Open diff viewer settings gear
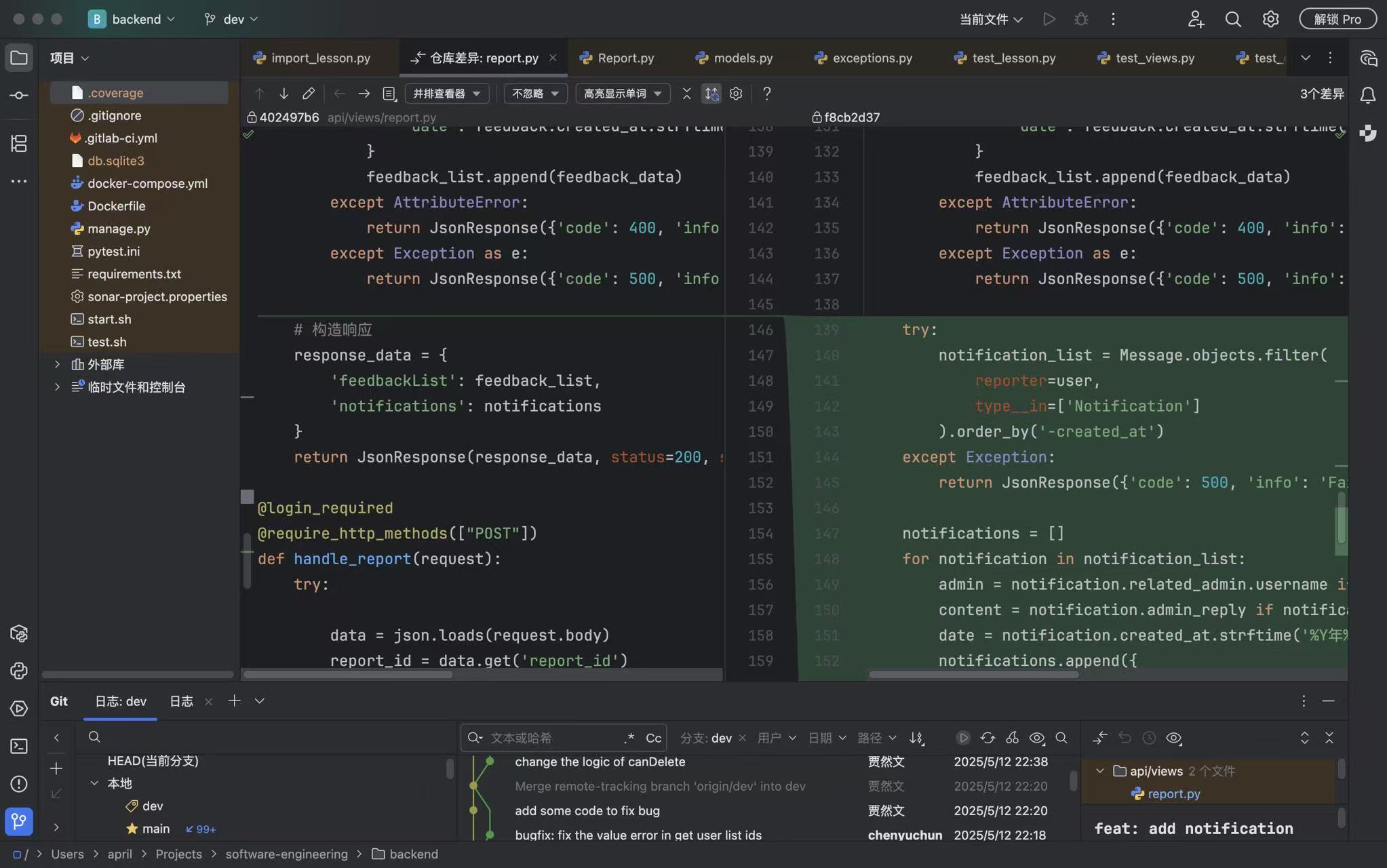This screenshot has width=1387, height=868. coord(736,94)
